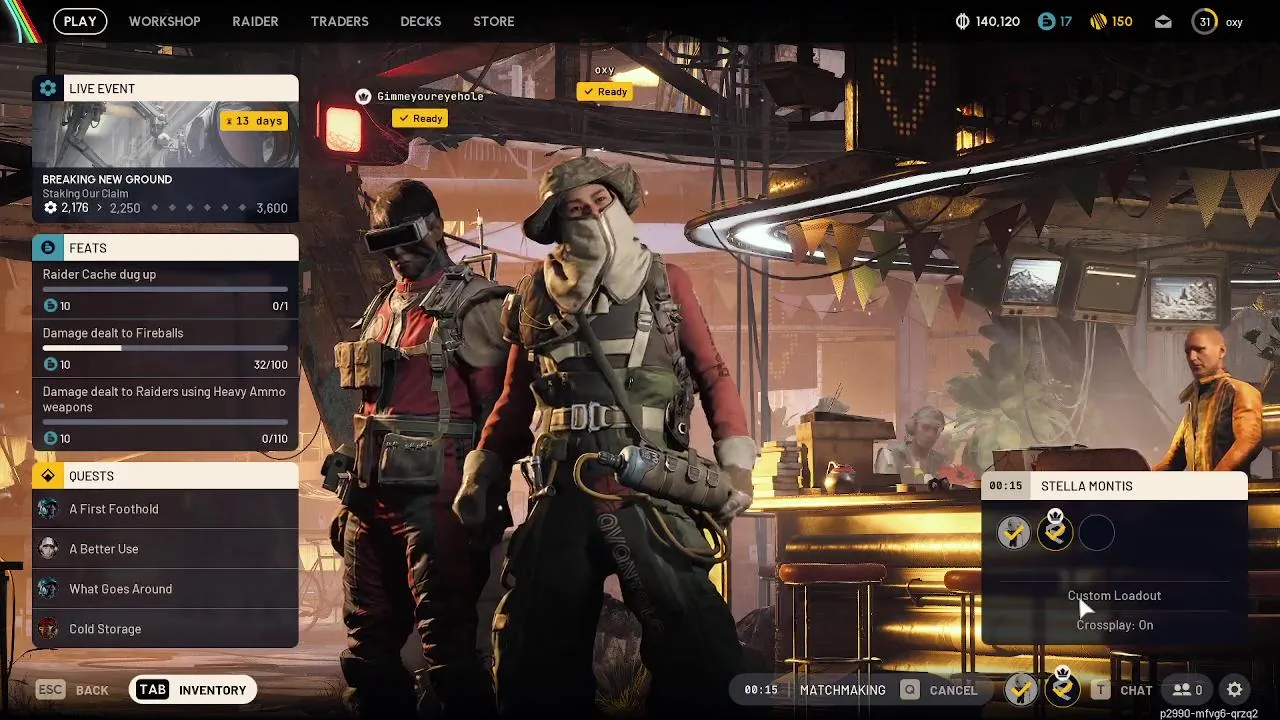The image size is (1280, 720).
Task: Open the TAB Inventory button
Action: click(193, 690)
